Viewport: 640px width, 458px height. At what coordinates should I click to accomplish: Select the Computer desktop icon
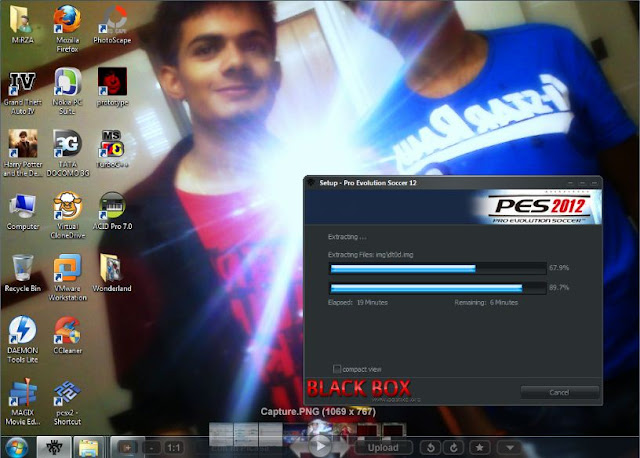coord(22,212)
